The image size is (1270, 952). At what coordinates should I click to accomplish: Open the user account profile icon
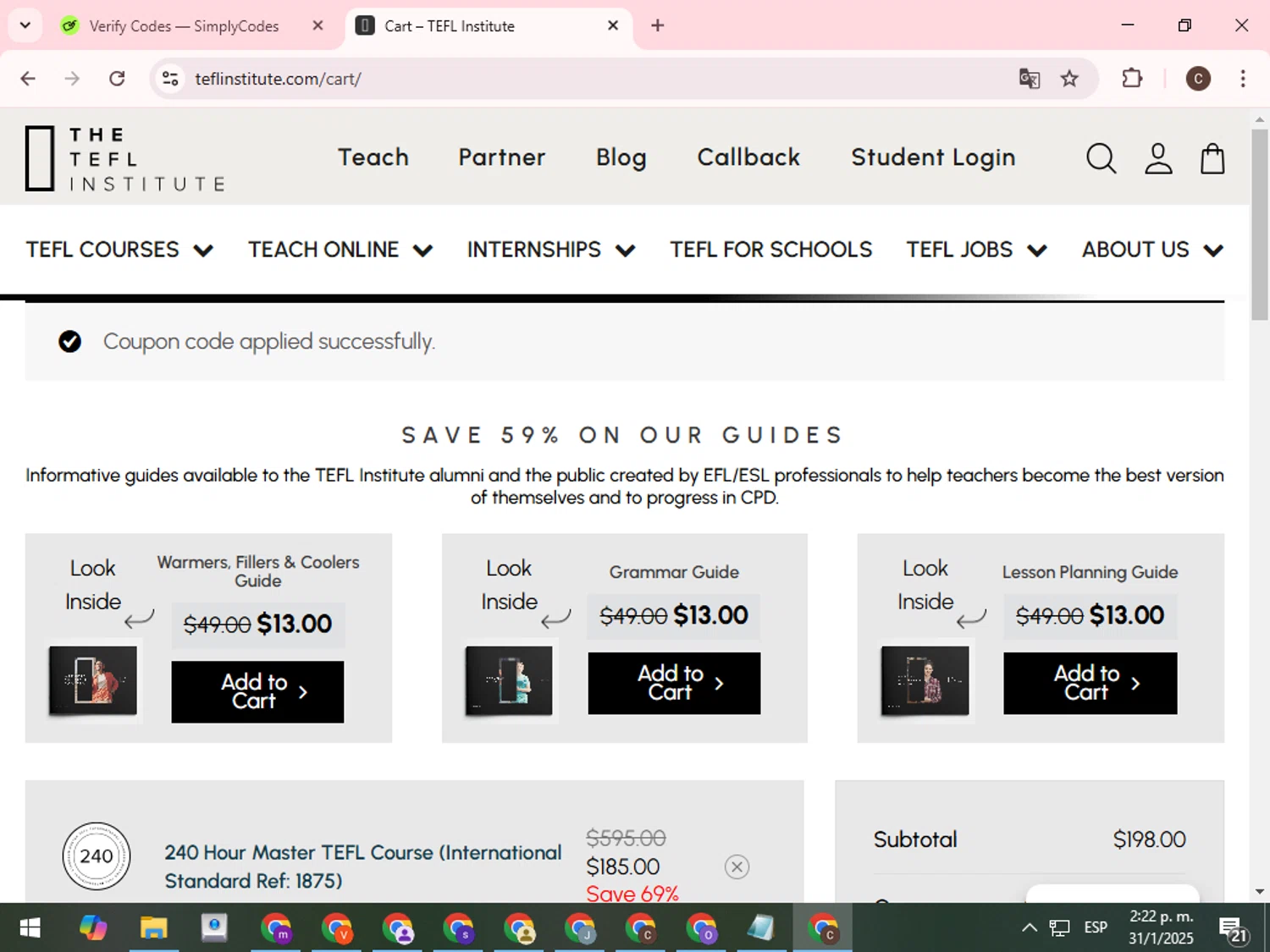click(x=1158, y=158)
